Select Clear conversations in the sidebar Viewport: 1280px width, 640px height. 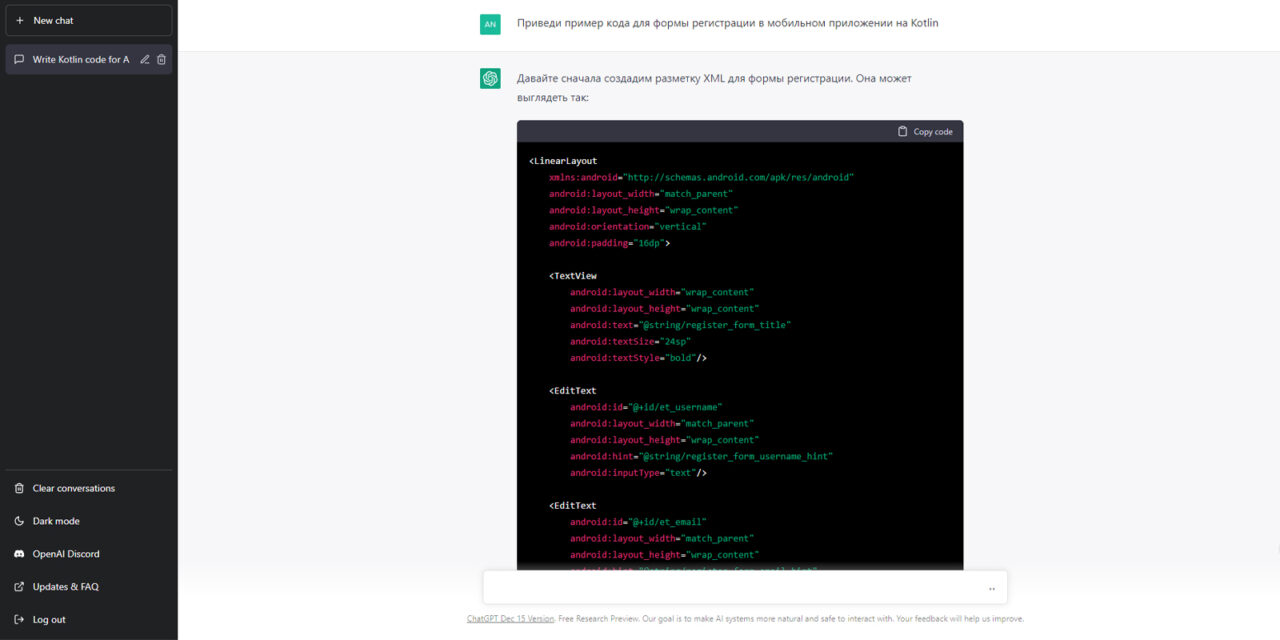tap(89, 488)
